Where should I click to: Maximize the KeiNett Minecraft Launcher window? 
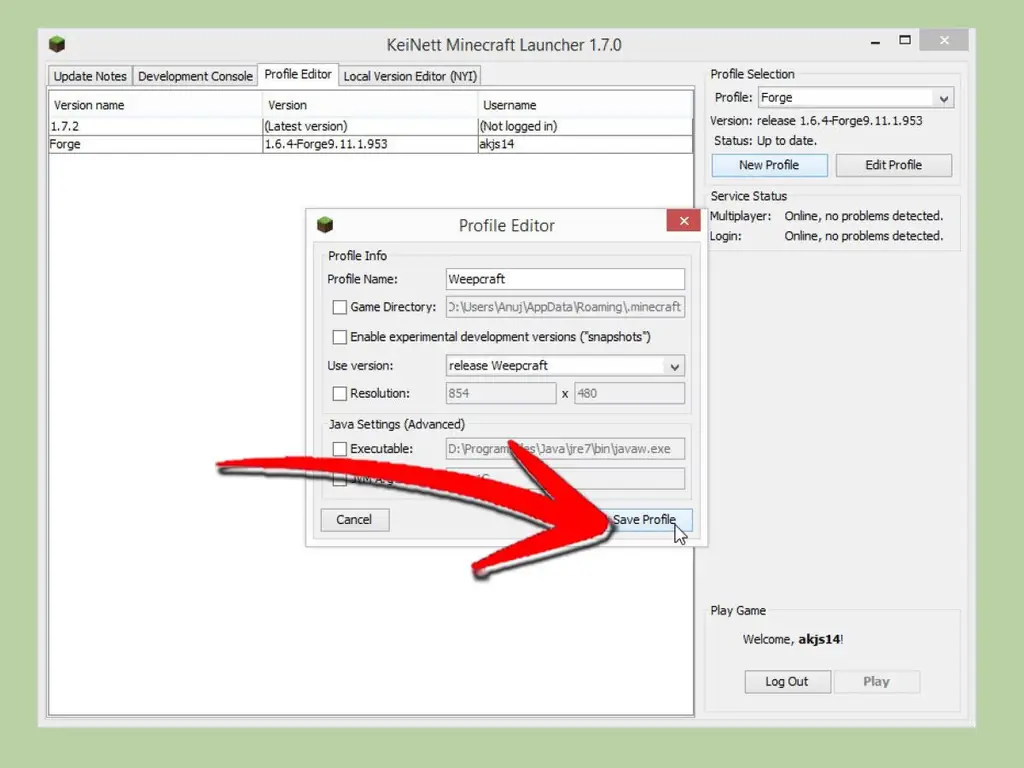(x=904, y=40)
